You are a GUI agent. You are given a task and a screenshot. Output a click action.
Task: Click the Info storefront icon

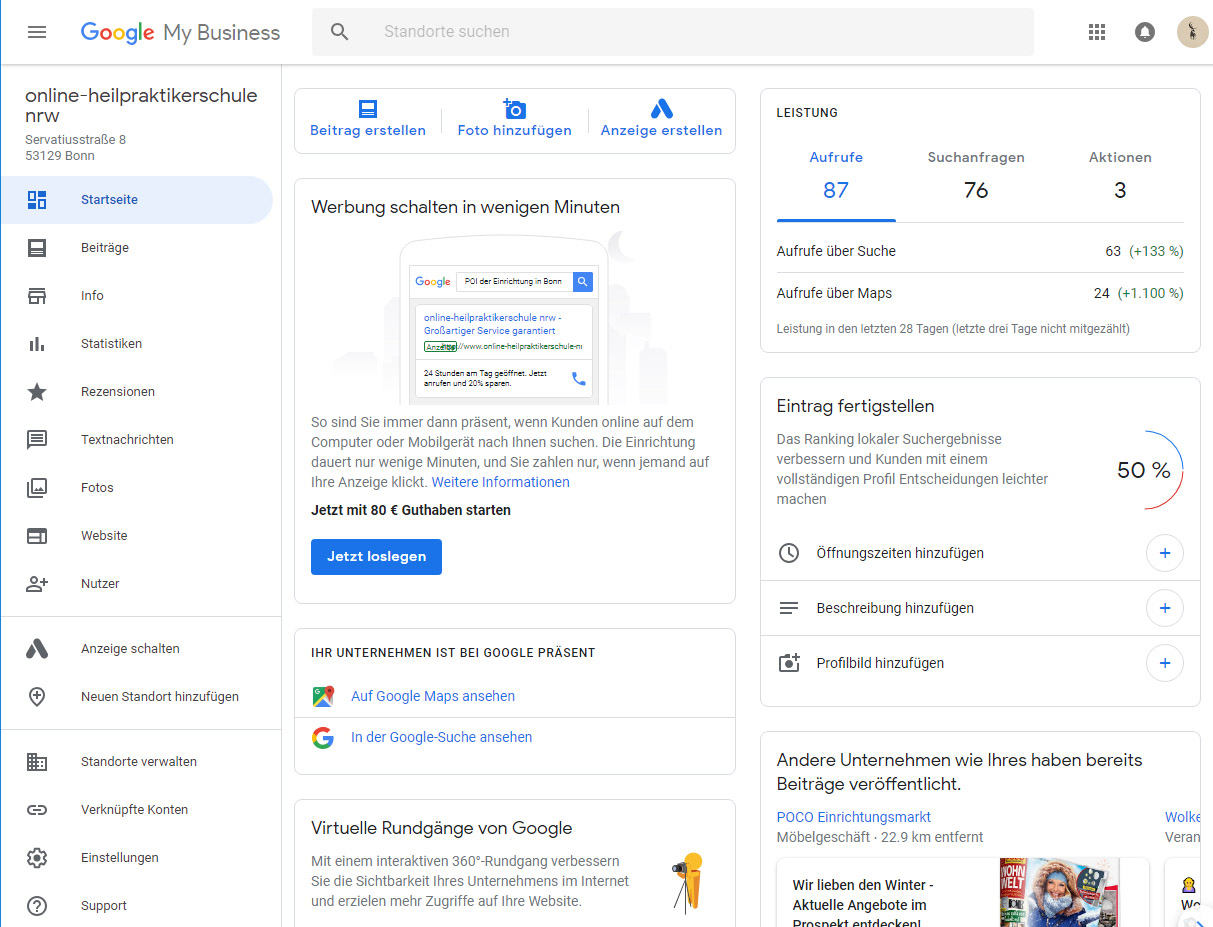pyautogui.click(x=37, y=296)
